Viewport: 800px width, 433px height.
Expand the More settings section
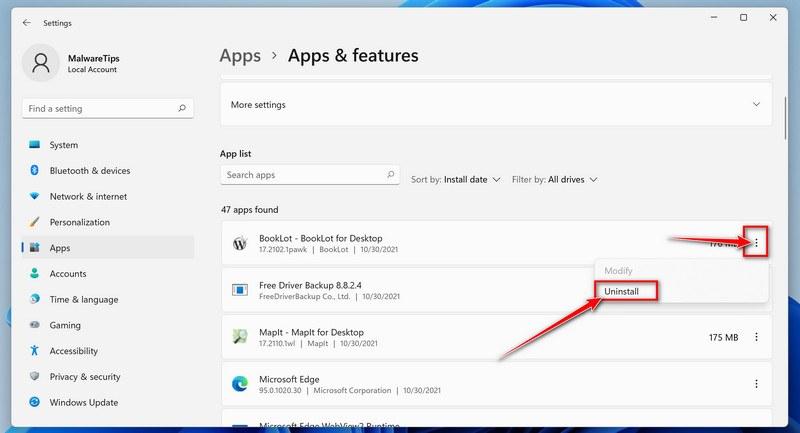496,105
